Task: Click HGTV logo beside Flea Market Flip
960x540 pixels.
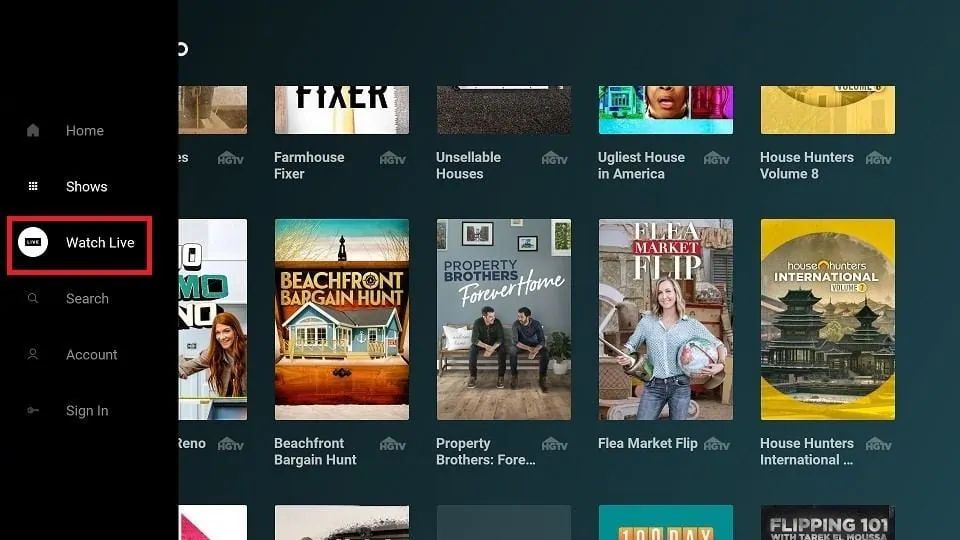Action: [x=716, y=444]
